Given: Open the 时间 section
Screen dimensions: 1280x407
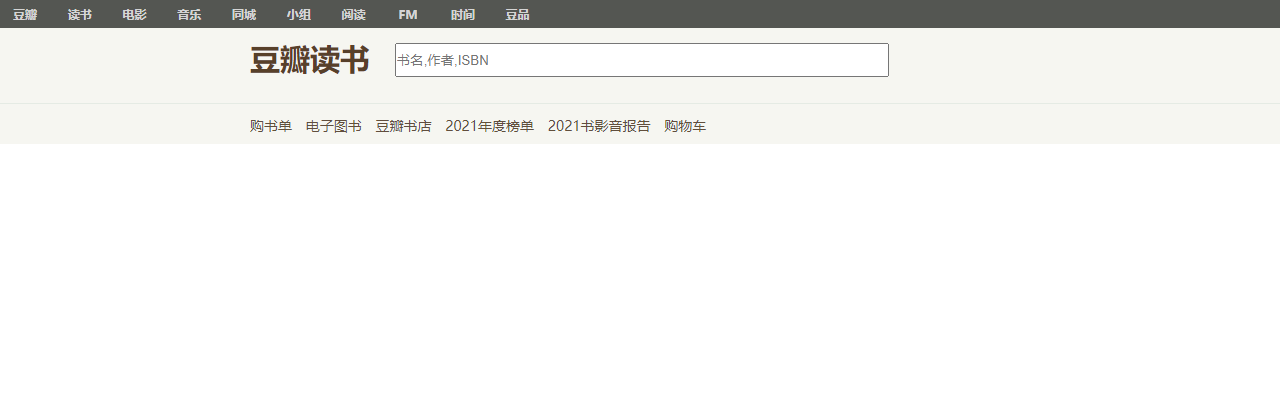Looking at the screenshot, I should (x=463, y=15).
